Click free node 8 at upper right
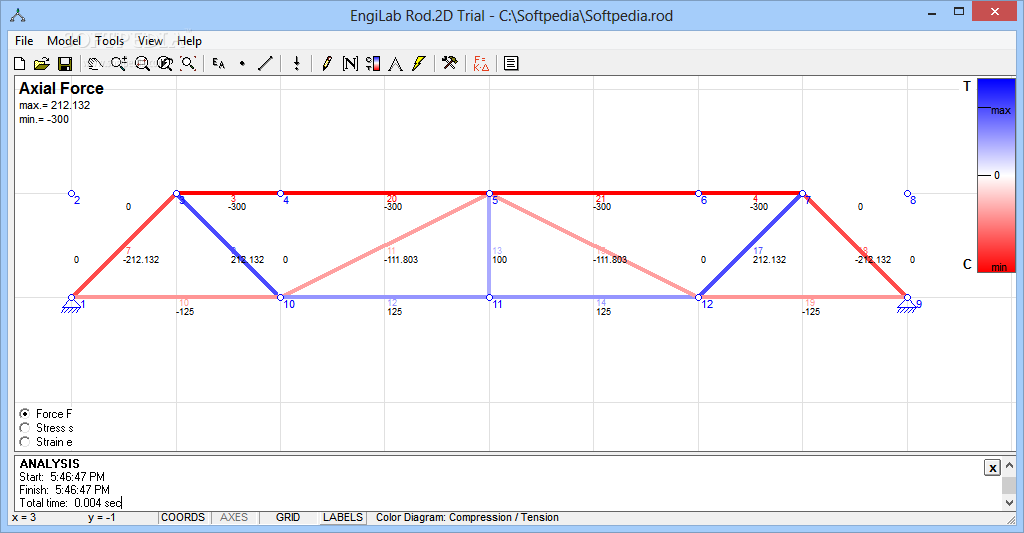 pos(907,193)
